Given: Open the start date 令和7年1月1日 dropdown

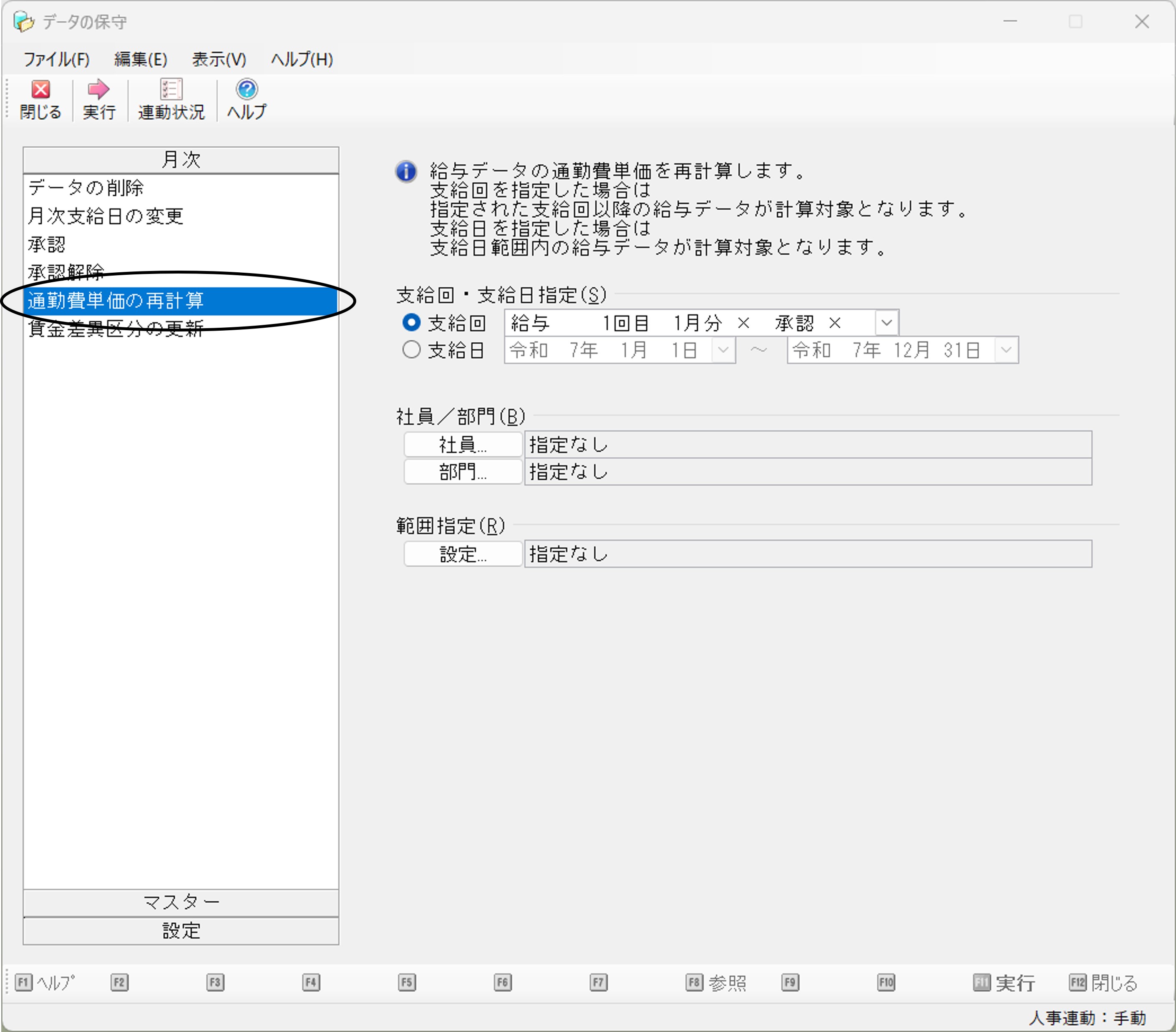Looking at the screenshot, I should [x=723, y=349].
